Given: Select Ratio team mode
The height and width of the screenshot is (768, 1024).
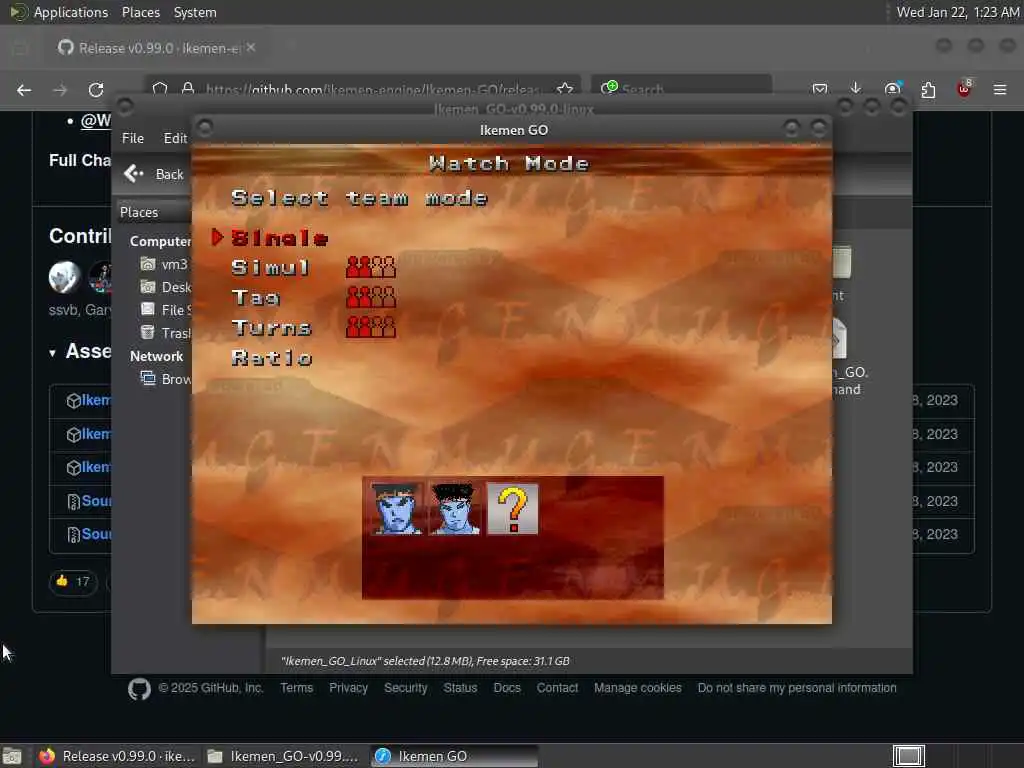Looking at the screenshot, I should [x=272, y=358].
